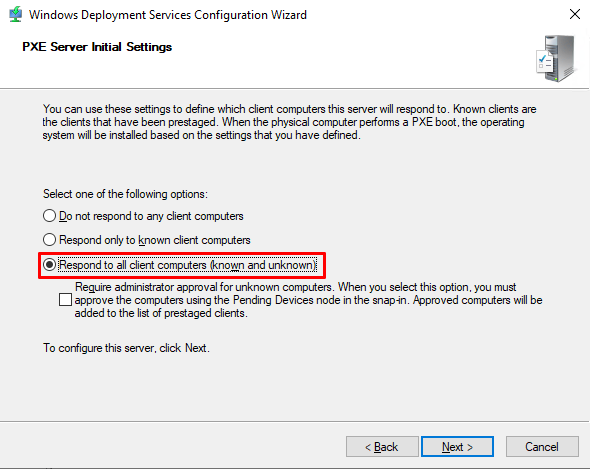The height and width of the screenshot is (469, 590).
Task: Continue the wizard with Next button
Action: pos(457,447)
